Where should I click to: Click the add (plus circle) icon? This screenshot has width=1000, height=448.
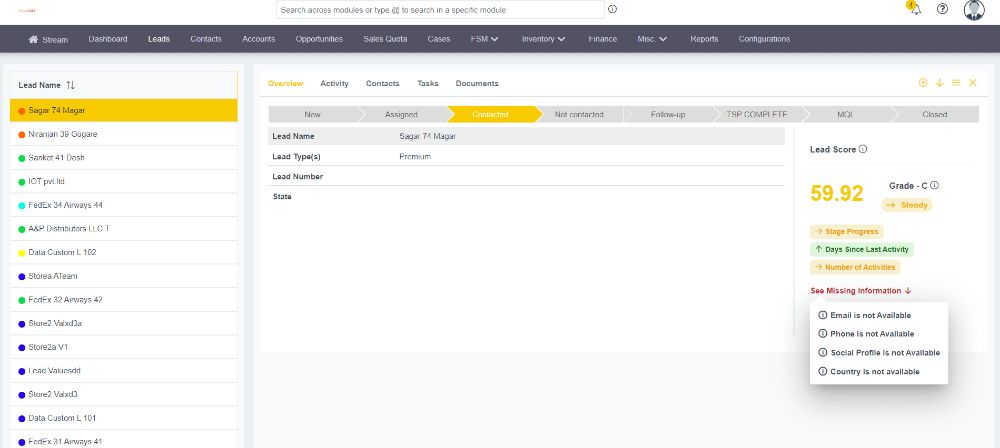coord(923,83)
